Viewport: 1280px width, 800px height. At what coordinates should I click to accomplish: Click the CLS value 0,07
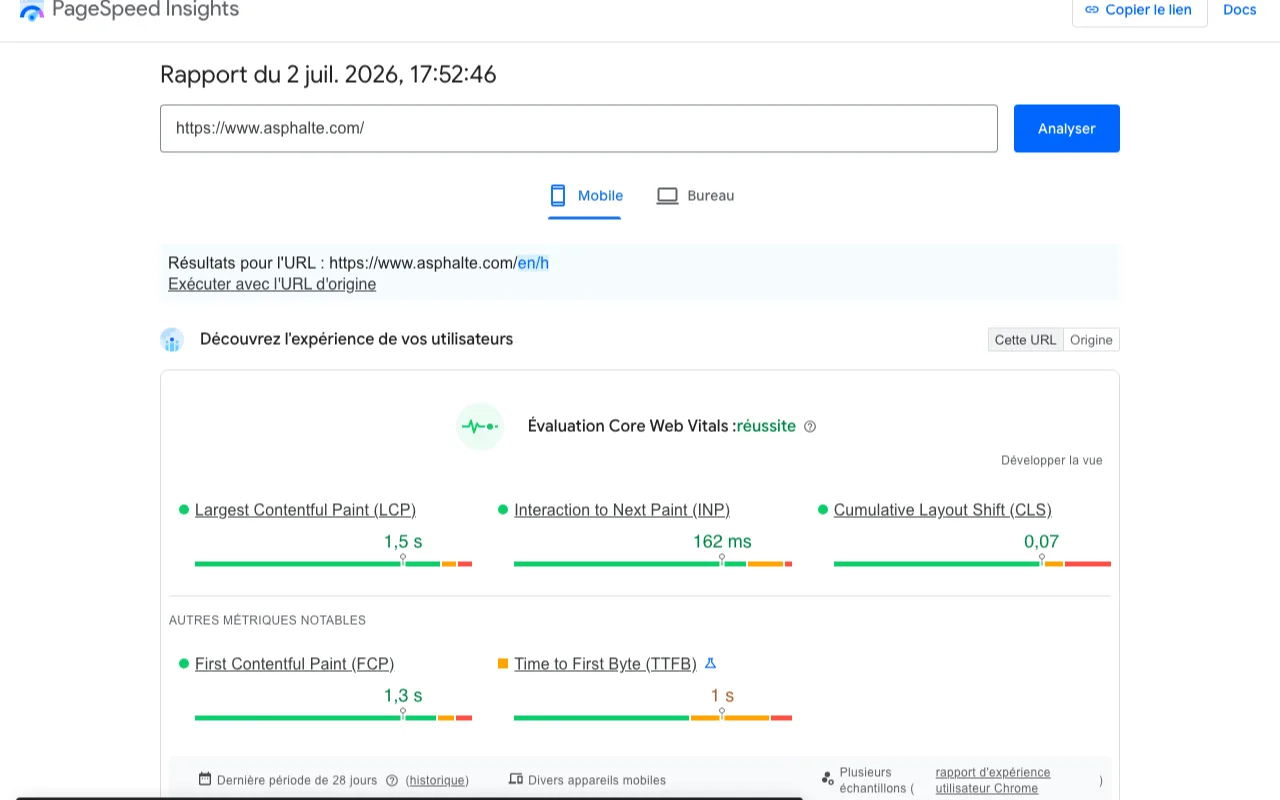point(1041,542)
